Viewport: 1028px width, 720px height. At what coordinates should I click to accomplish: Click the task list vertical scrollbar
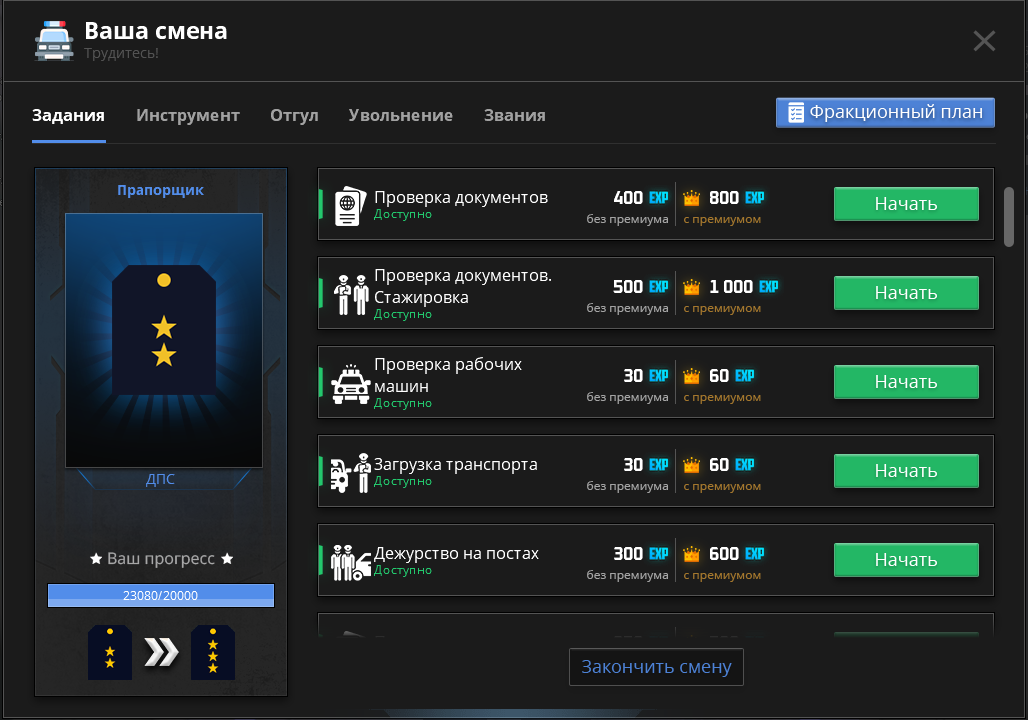tap(1009, 215)
